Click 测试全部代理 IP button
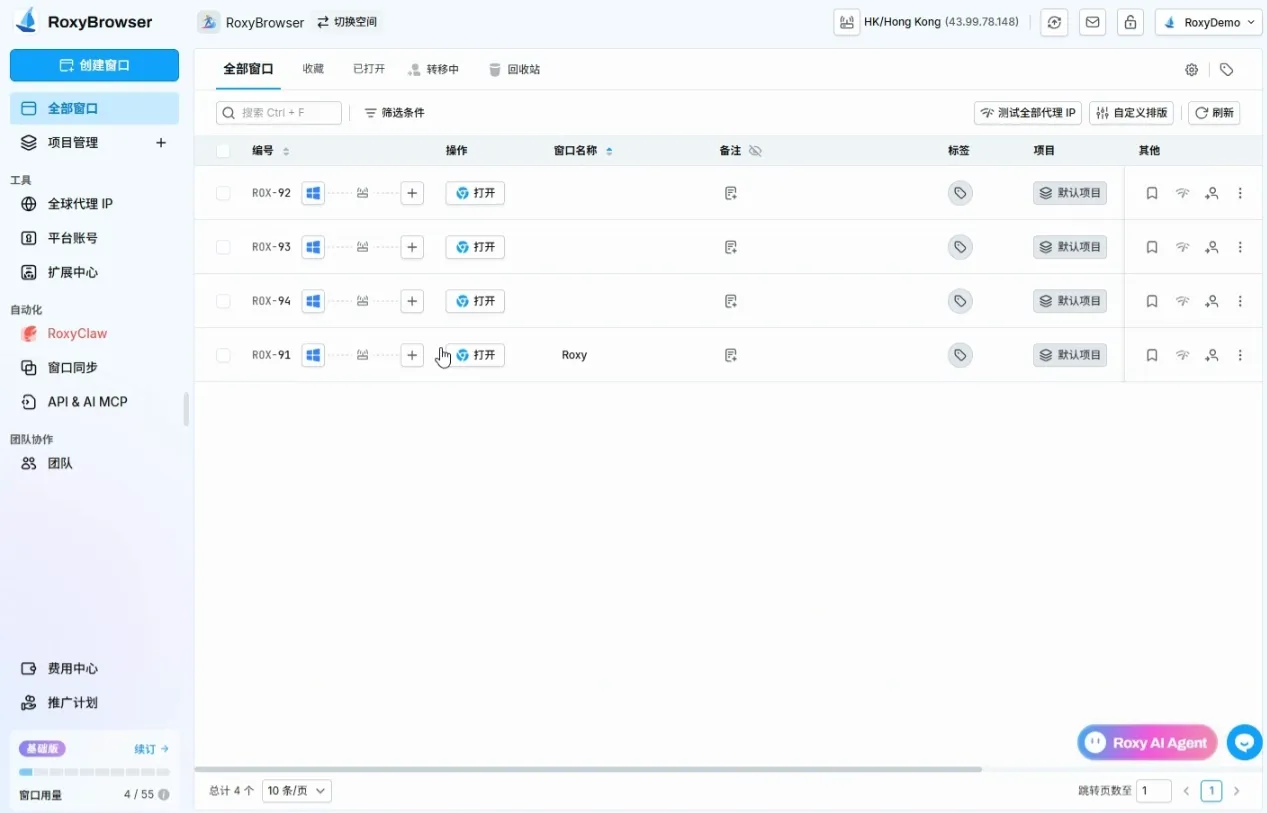 pyautogui.click(x=1028, y=113)
